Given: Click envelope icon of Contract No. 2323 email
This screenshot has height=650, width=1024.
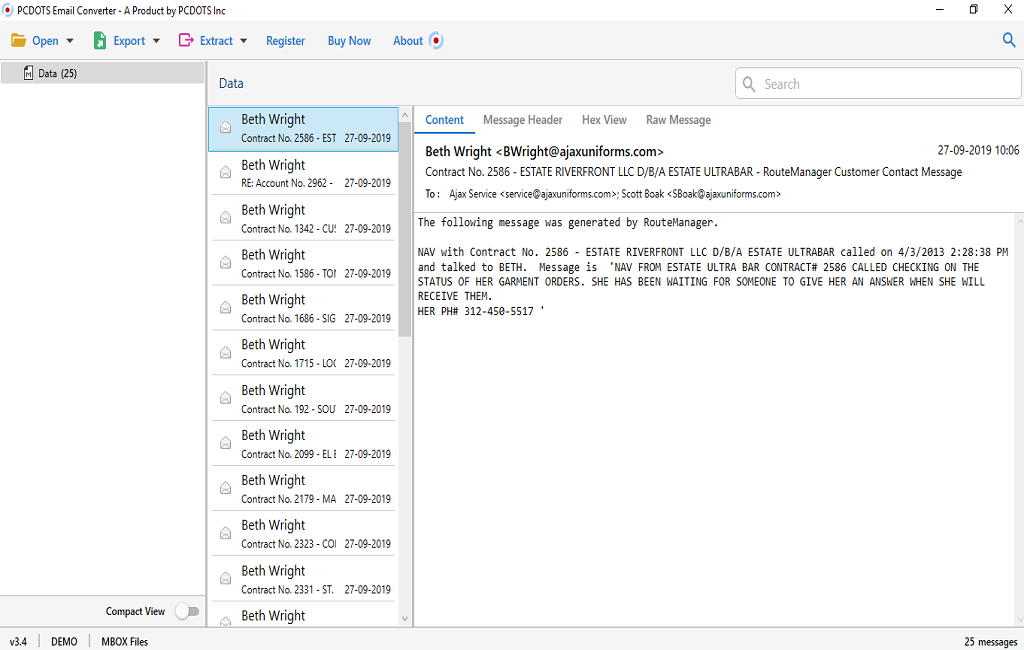Looking at the screenshot, I should (225, 533).
